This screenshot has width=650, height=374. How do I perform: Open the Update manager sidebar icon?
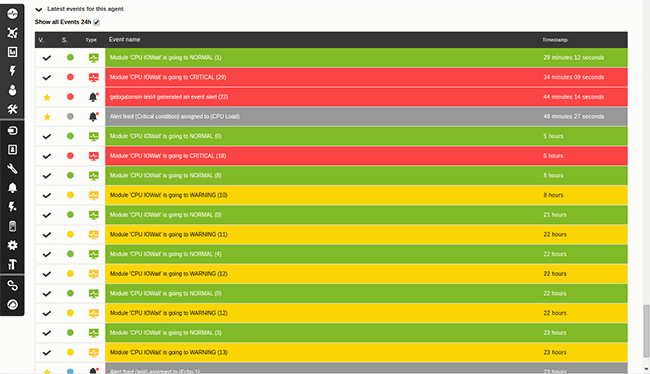[12, 305]
